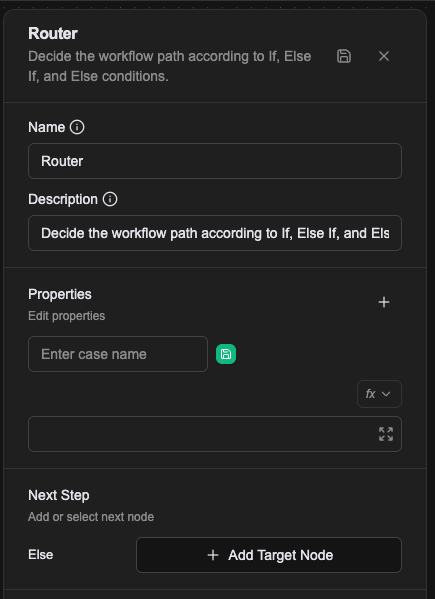Select the Properties section heading
Screen dimensions: 435x599
point(60,295)
